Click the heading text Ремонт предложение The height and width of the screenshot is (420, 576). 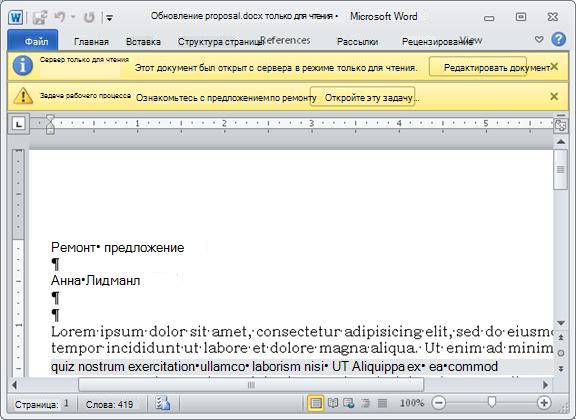tap(118, 247)
